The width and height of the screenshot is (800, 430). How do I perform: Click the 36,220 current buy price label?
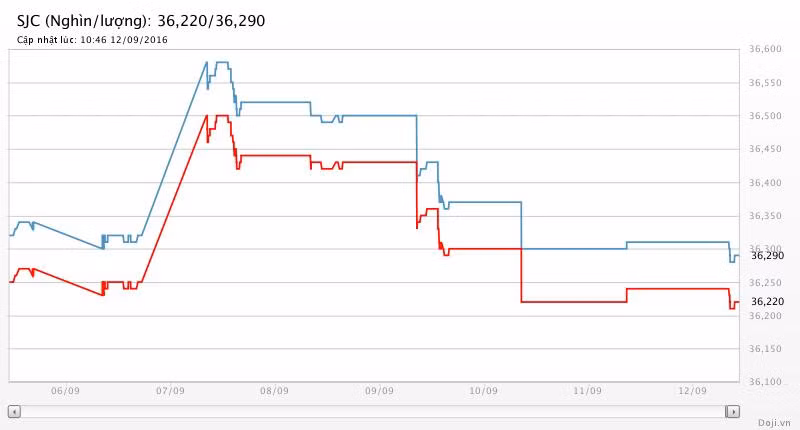[x=767, y=301]
